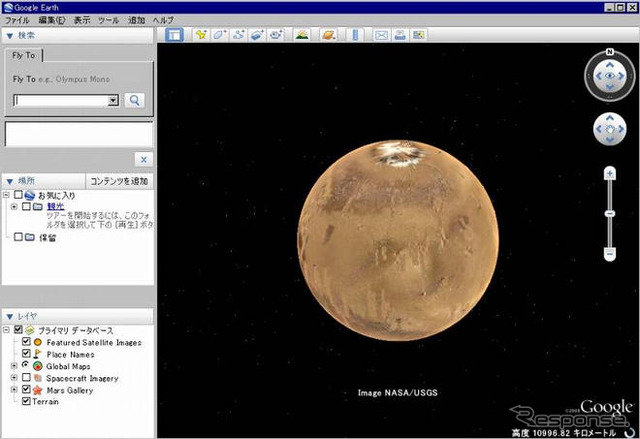Image resolution: width=640 pixels, height=439 pixels.
Task: Collapse the 検索 panel triangle
Action: pos(10,36)
